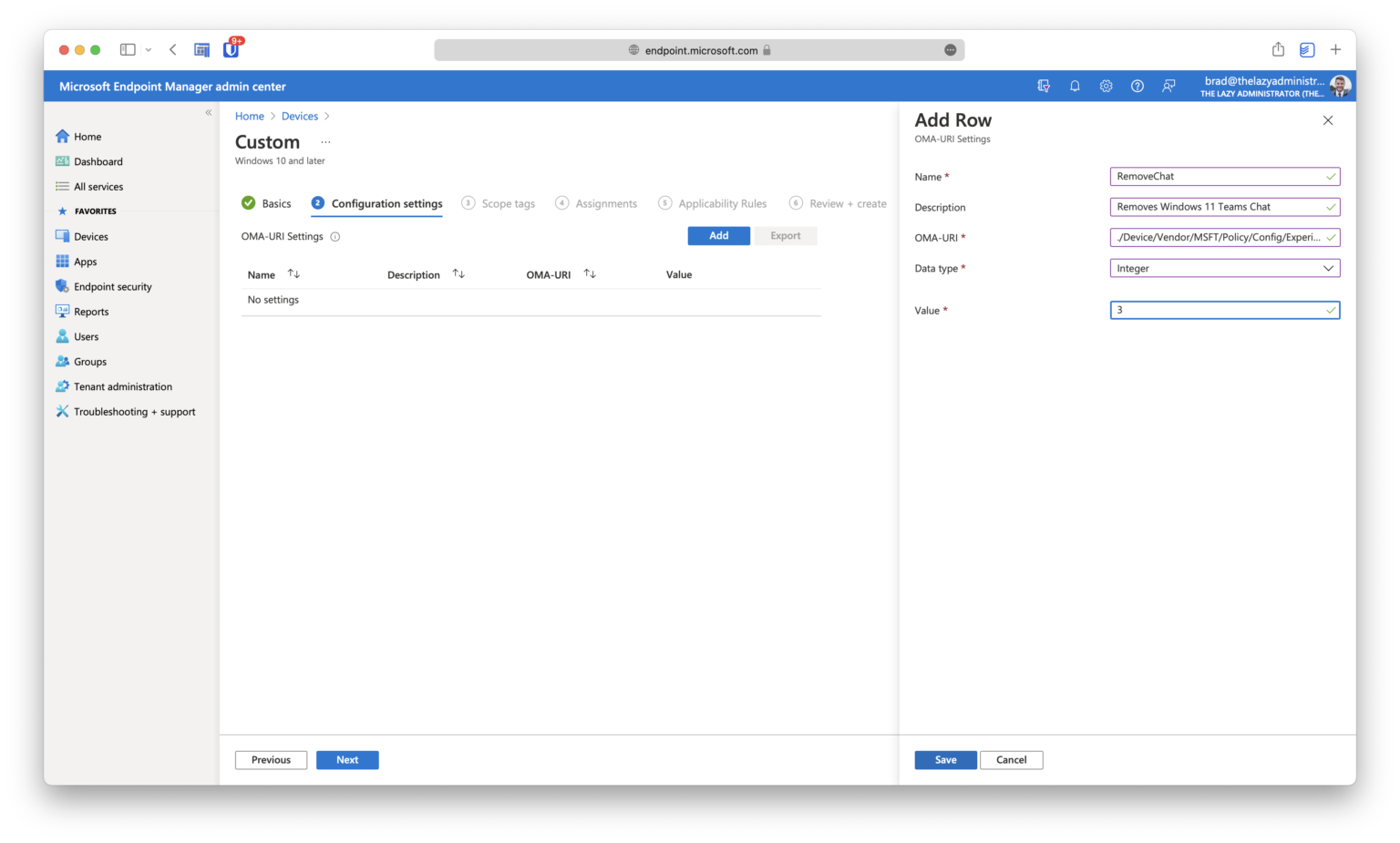Image resolution: width=1400 pixels, height=843 pixels.
Task: Open Users in the sidebar
Action: (77, 336)
